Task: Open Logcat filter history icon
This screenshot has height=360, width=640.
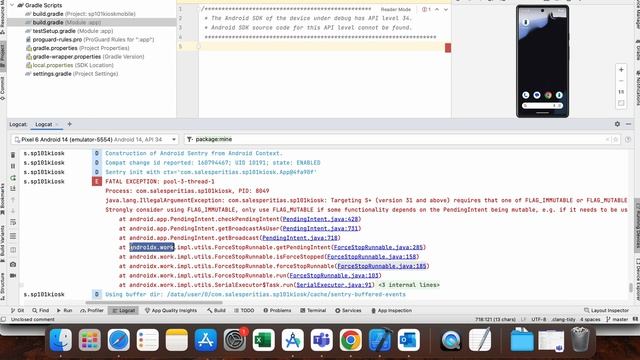Action: (190, 140)
